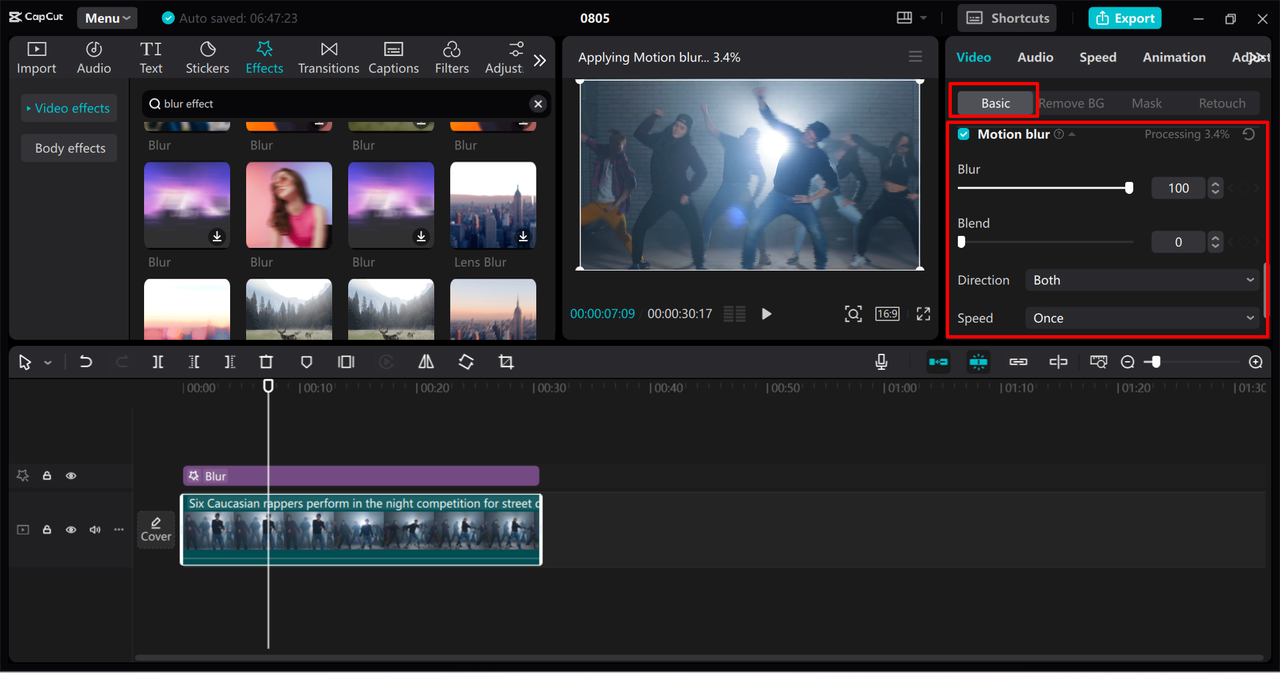Open the Stickers tab
The width and height of the screenshot is (1280, 673).
pos(207,58)
